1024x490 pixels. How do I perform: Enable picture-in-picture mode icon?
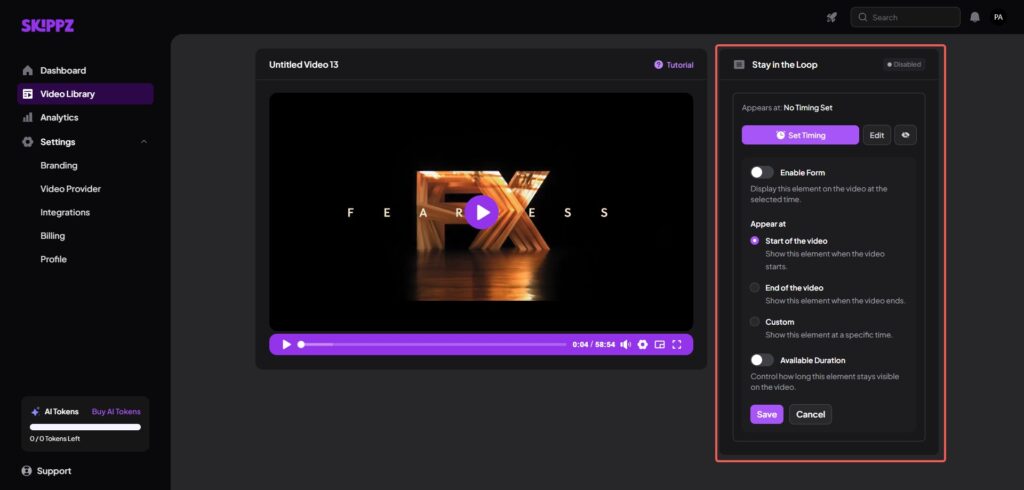click(660, 344)
